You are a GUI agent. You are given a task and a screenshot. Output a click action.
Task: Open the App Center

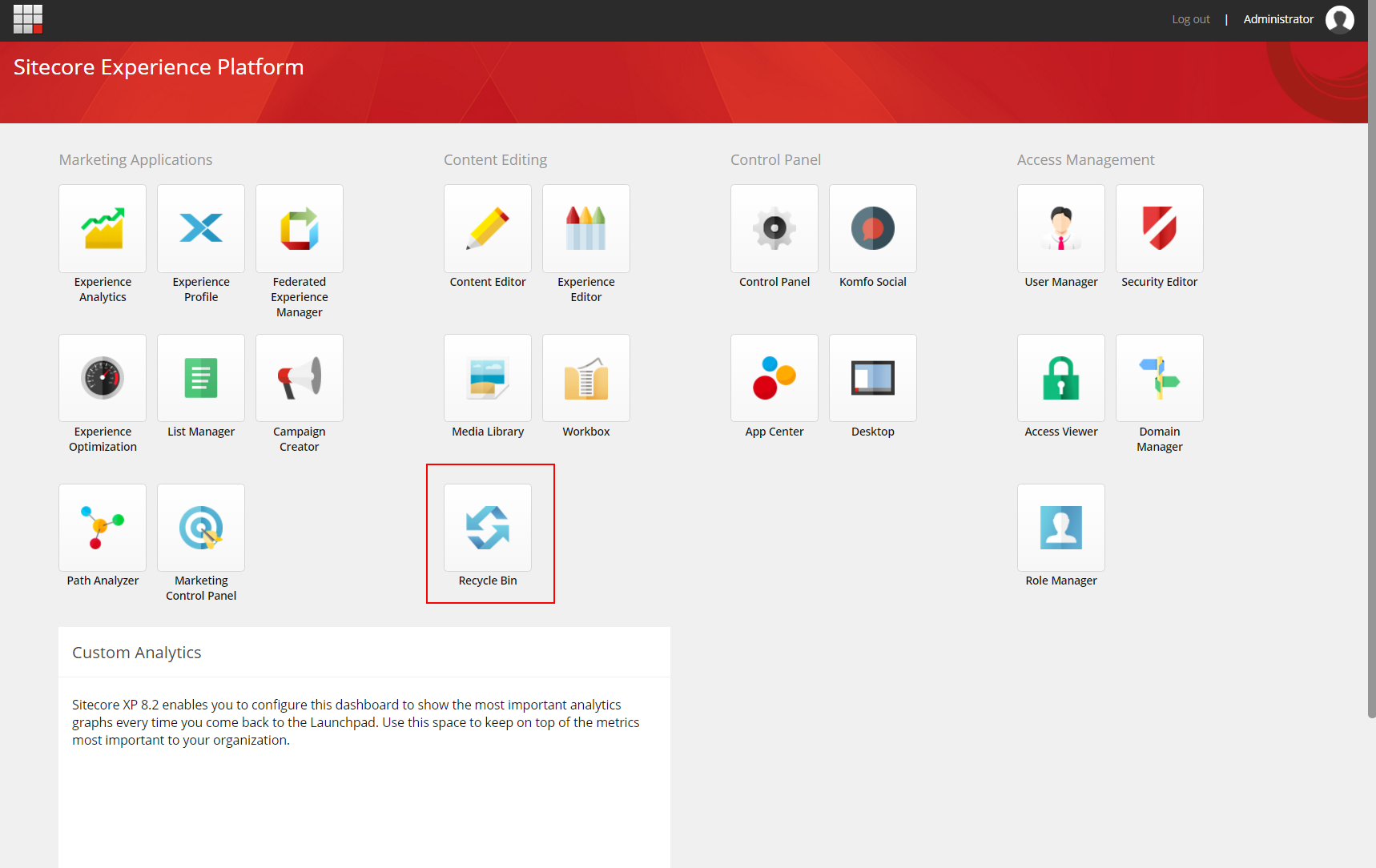(775, 378)
